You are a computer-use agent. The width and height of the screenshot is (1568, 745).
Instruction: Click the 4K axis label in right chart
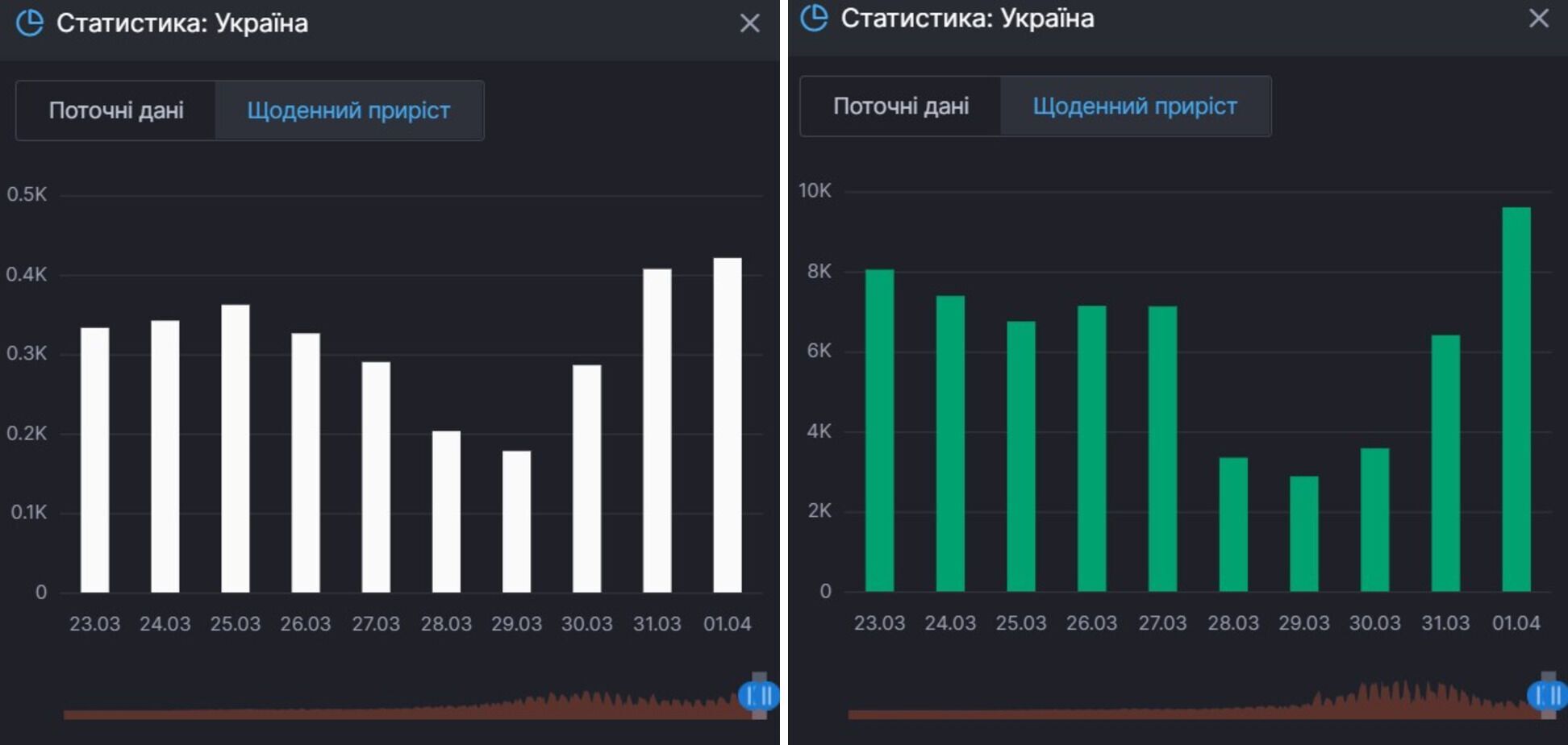819,431
